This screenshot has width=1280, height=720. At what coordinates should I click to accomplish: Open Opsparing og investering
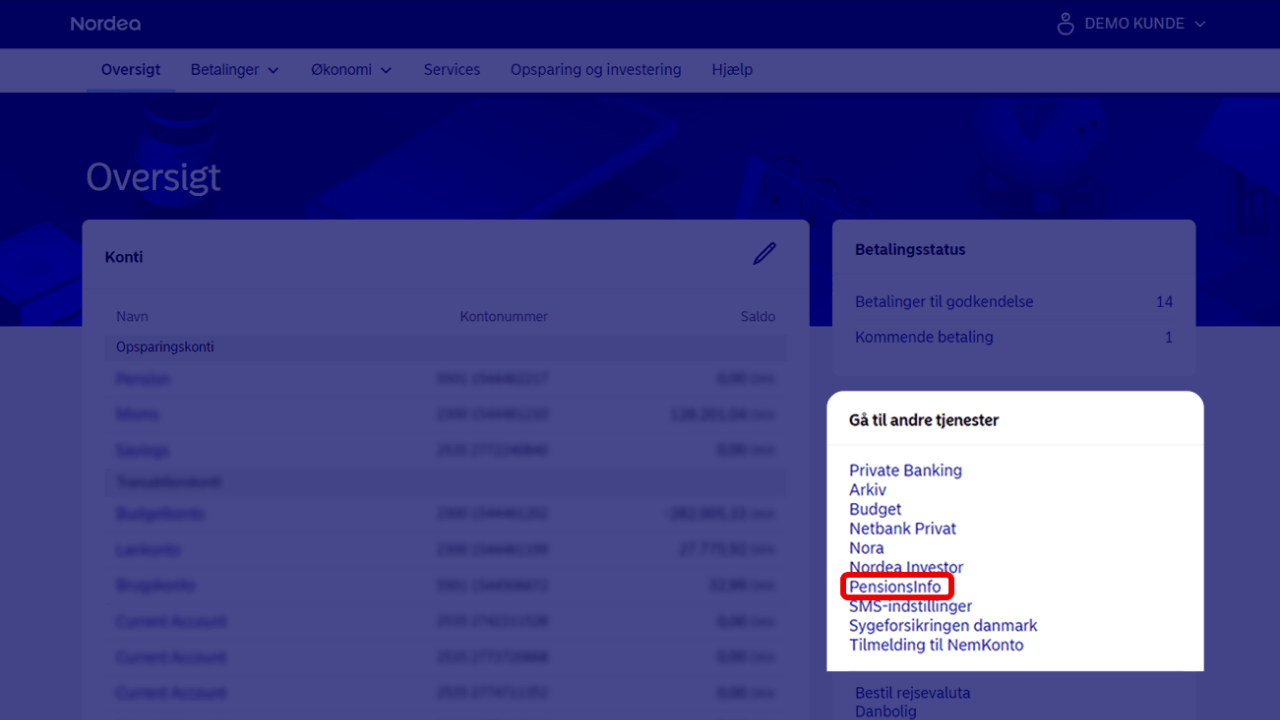click(596, 70)
